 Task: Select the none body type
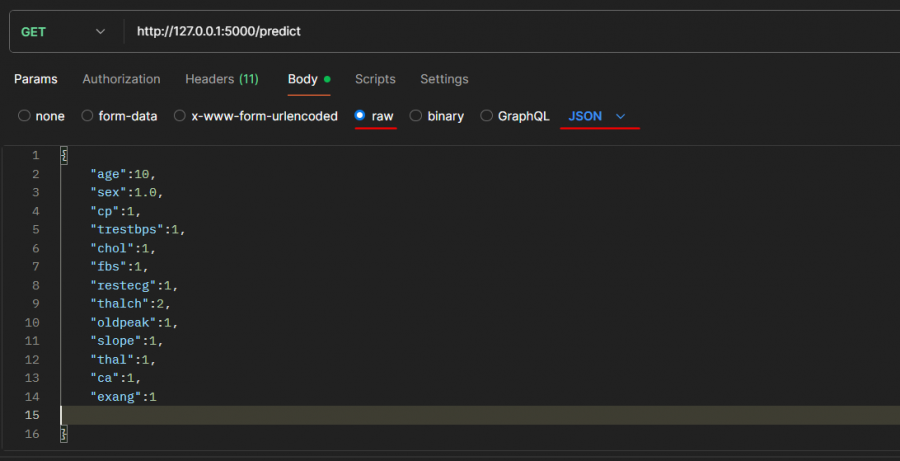pyautogui.click(x=24, y=116)
